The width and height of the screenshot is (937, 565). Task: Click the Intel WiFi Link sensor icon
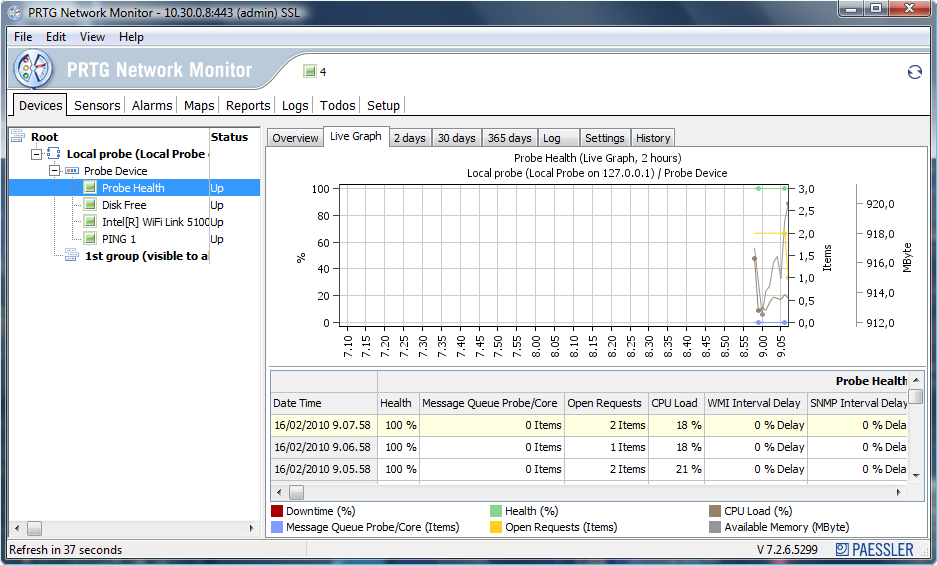[x=90, y=222]
